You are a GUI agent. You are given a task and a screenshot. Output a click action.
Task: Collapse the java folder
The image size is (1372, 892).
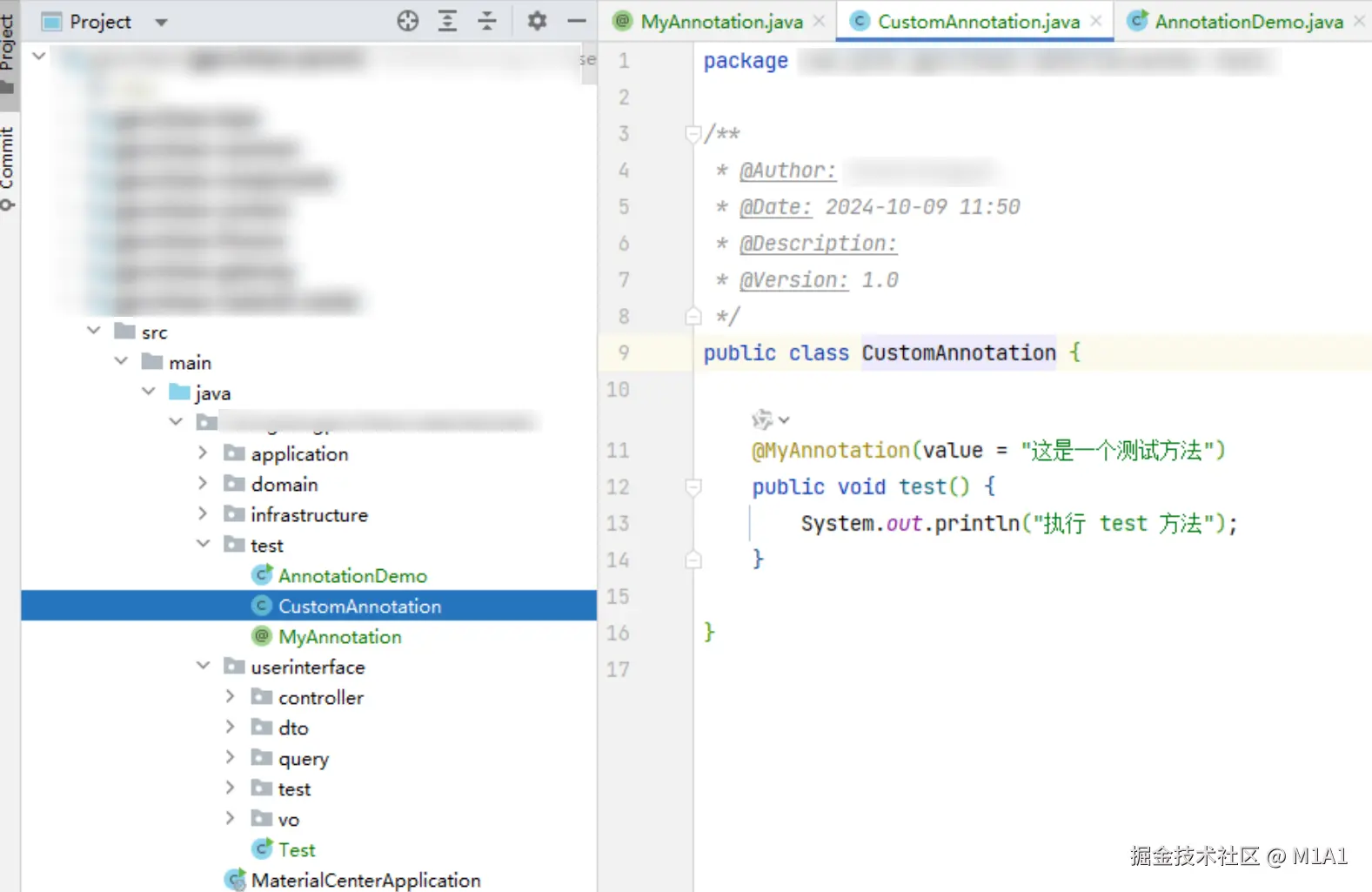click(x=149, y=392)
